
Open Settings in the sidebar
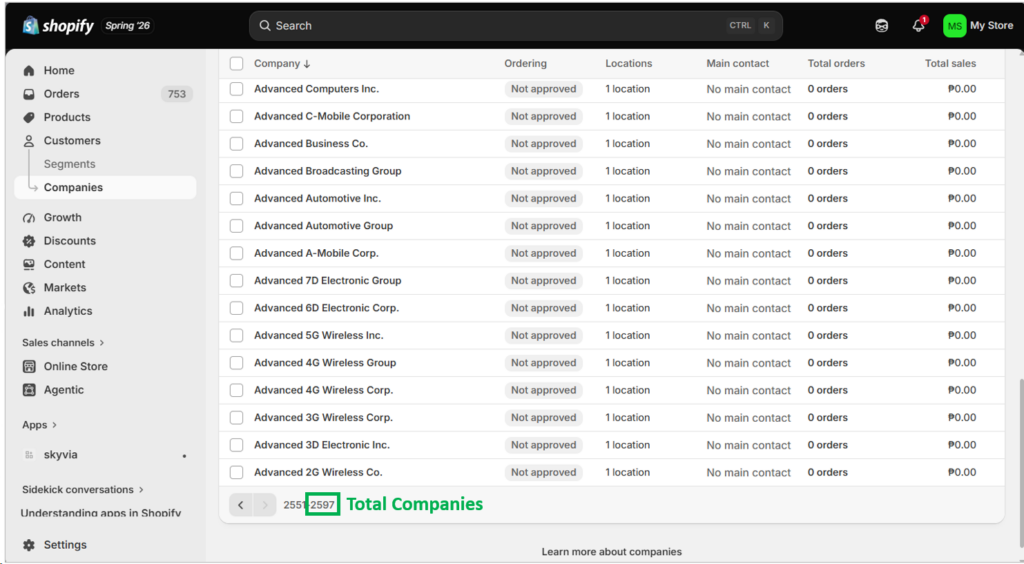[x=65, y=544]
